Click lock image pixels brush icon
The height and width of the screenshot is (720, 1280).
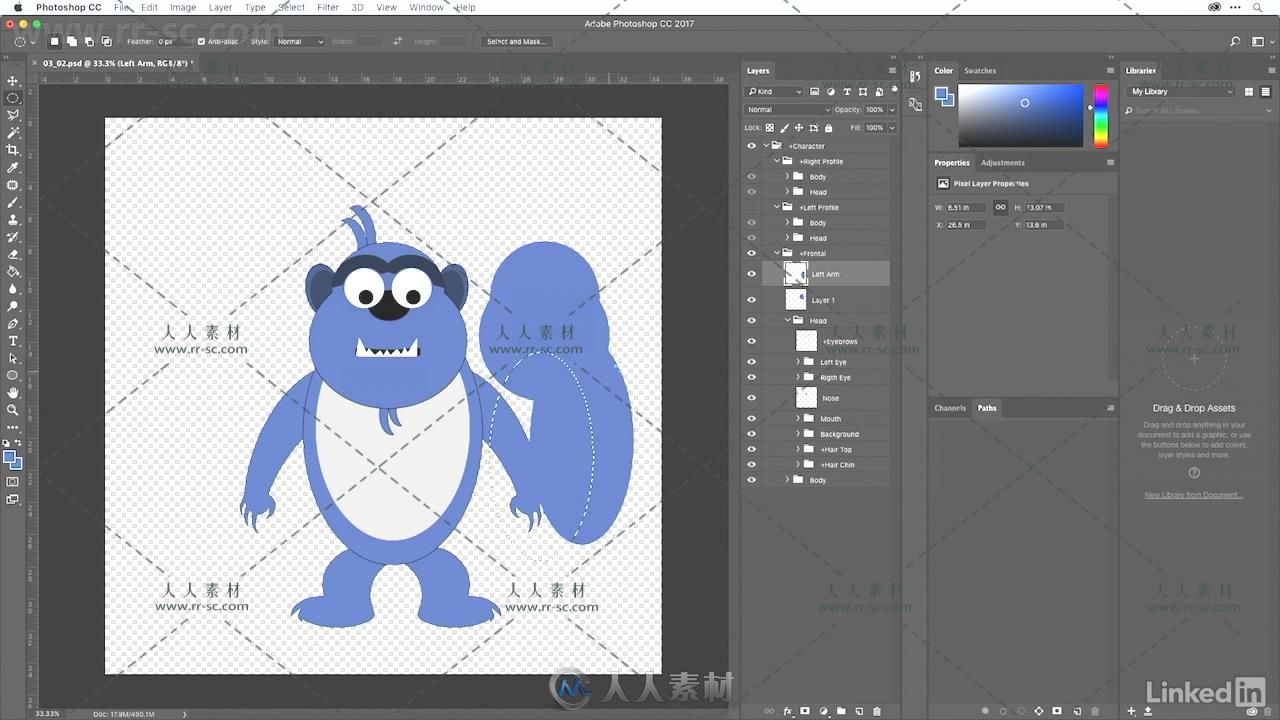point(784,128)
